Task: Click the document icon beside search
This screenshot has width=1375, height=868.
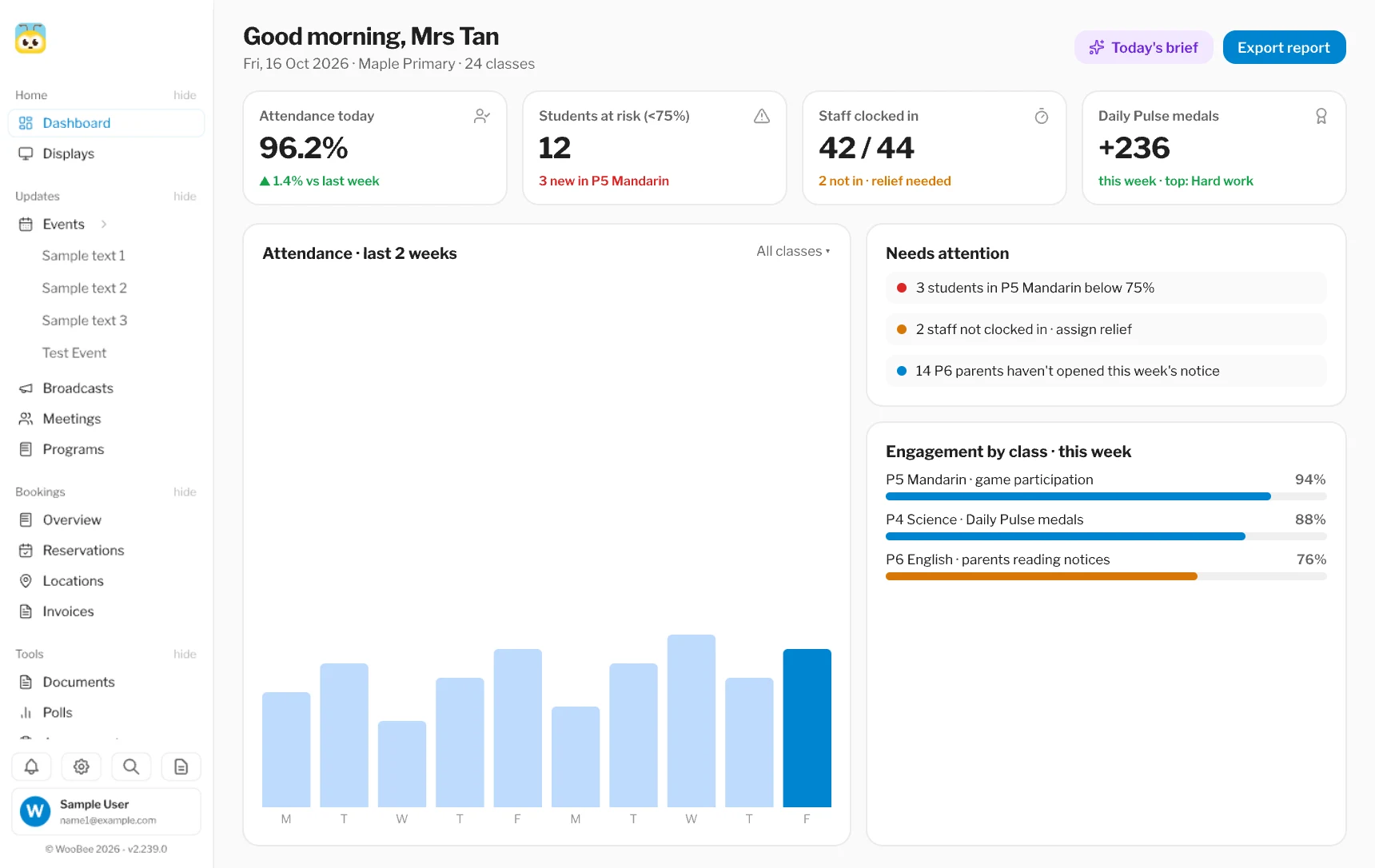Action: click(x=181, y=766)
